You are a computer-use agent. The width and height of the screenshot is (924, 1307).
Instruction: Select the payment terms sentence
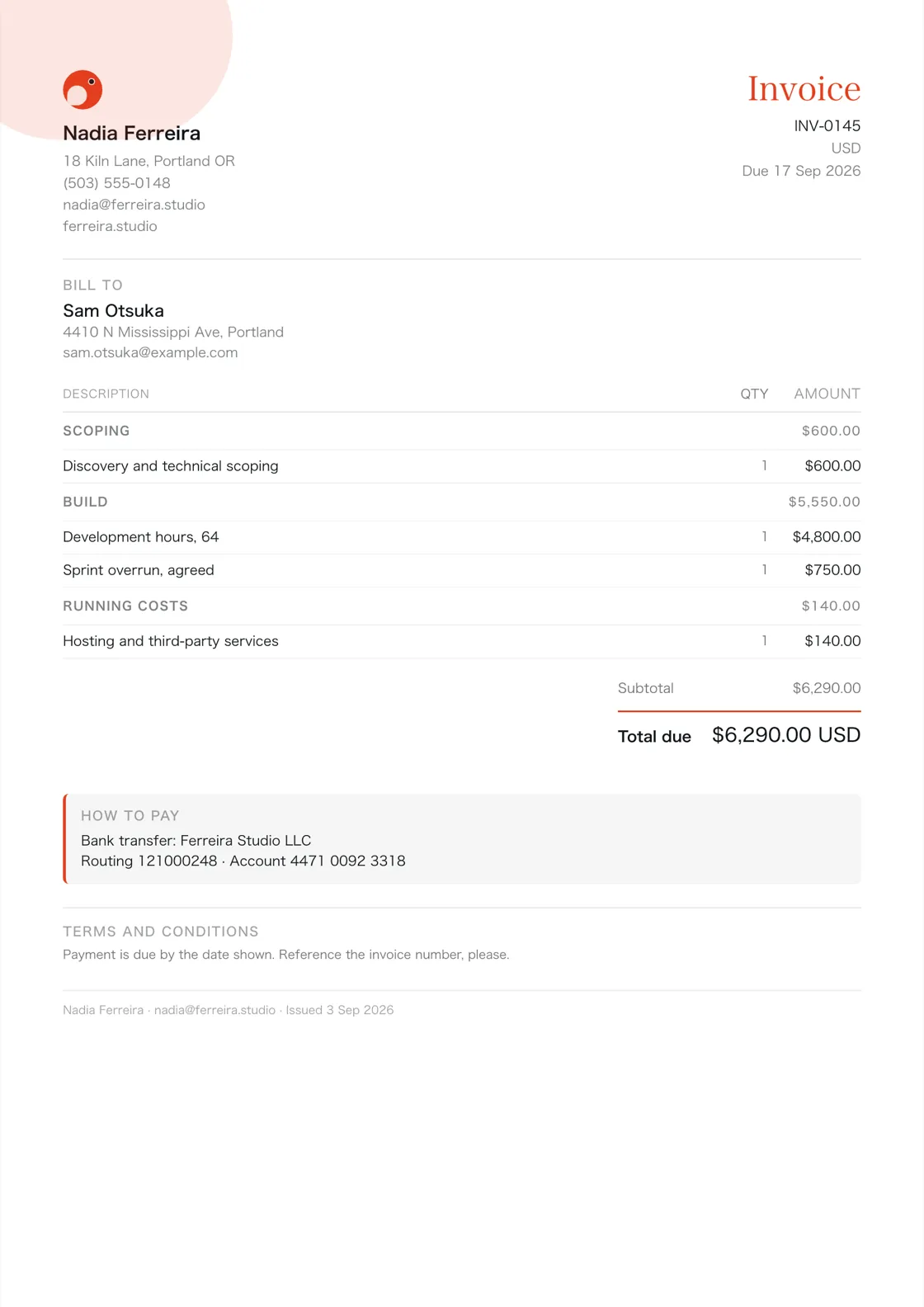286,955
